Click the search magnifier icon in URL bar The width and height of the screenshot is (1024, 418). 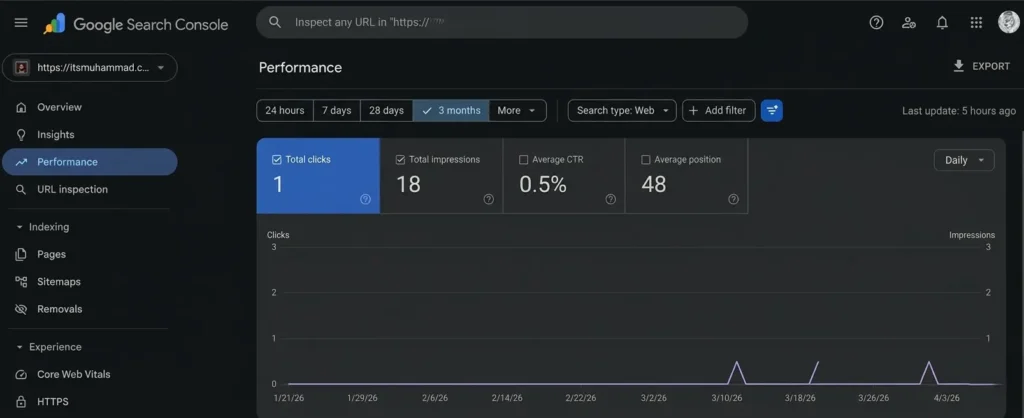[275, 22]
